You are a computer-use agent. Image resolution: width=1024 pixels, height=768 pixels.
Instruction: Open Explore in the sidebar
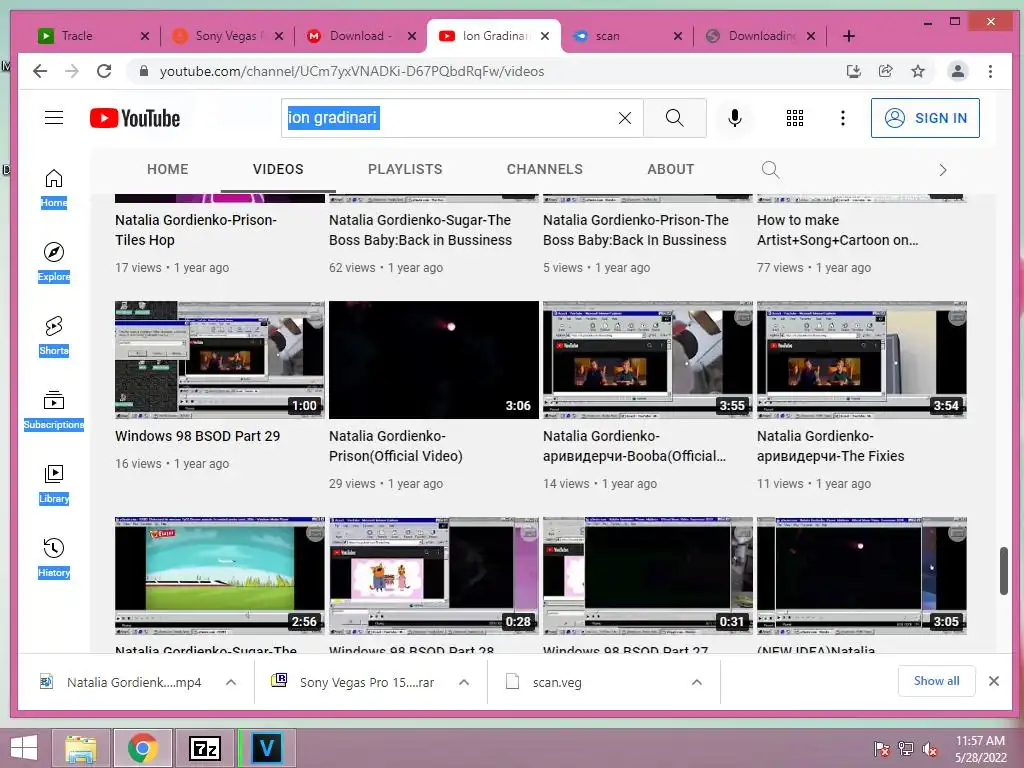coord(54,263)
